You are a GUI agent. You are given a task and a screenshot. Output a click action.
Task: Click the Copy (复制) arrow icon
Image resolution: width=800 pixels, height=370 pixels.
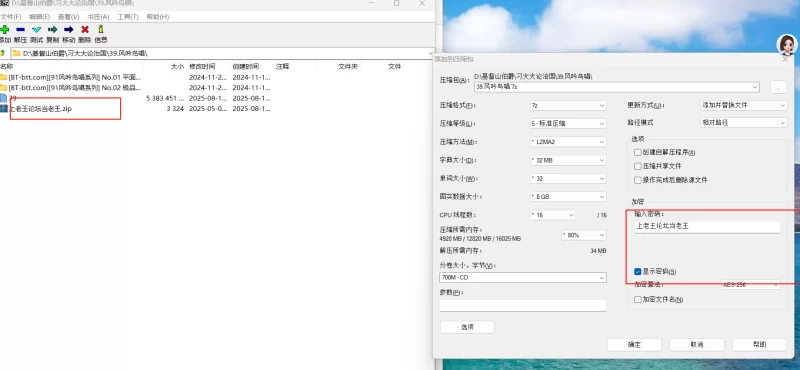point(53,30)
